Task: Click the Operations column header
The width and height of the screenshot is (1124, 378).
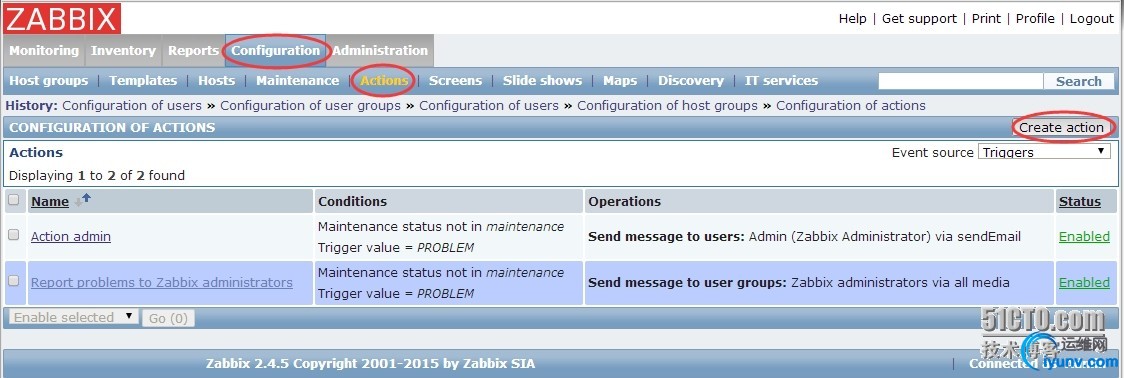Action: point(624,202)
